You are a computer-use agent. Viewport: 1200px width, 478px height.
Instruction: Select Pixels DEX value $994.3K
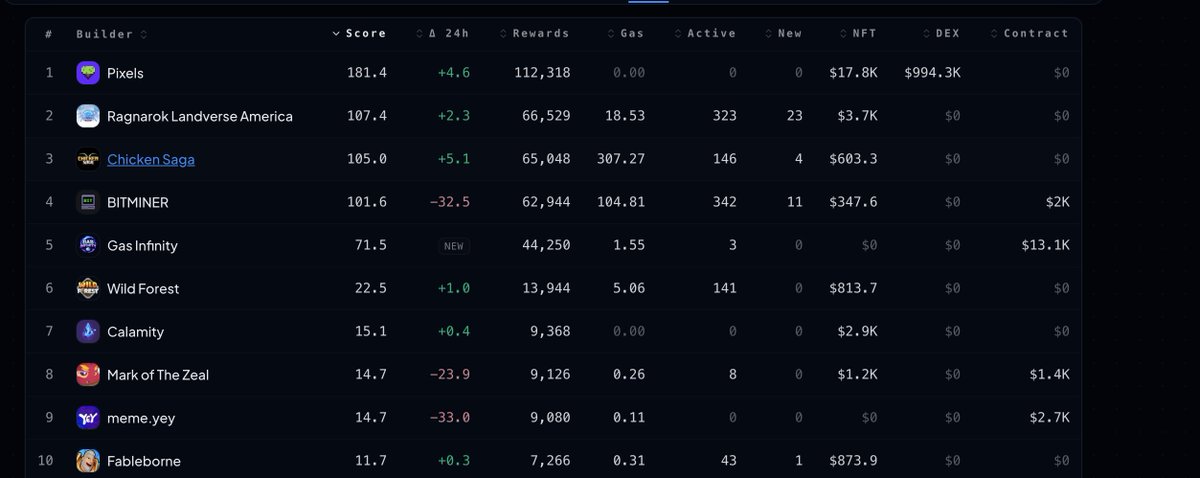(x=932, y=73)
